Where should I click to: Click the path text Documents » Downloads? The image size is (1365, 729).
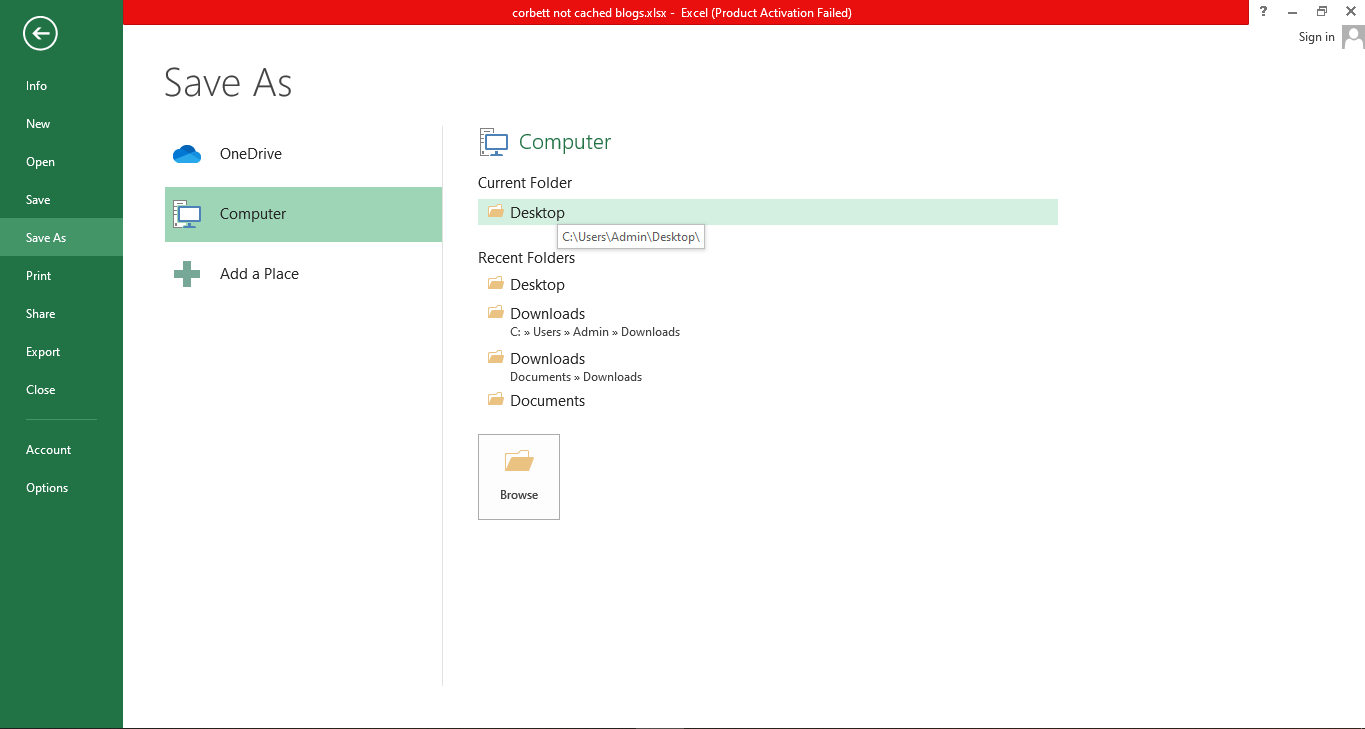pos(576,377)
